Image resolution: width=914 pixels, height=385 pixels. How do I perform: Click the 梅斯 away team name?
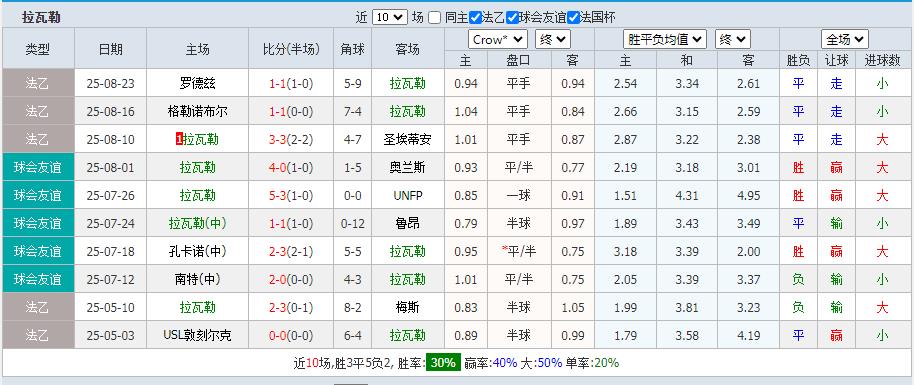point(408,307)
